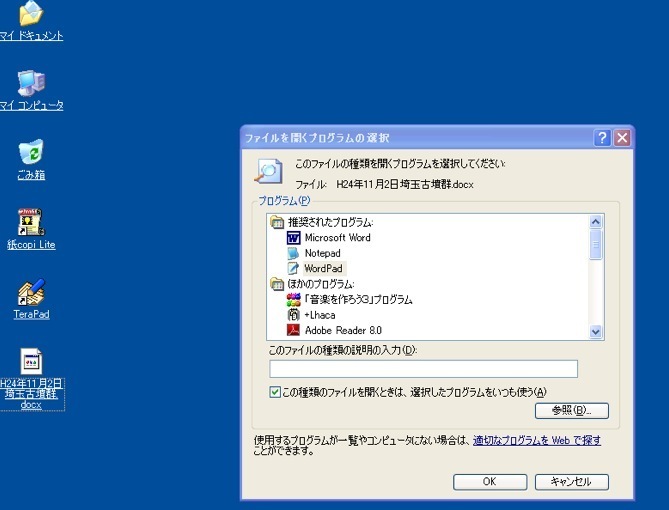Click the 参照(B)... browse button
The width and height of the screenshot is (669, 510).
point(572,411)
